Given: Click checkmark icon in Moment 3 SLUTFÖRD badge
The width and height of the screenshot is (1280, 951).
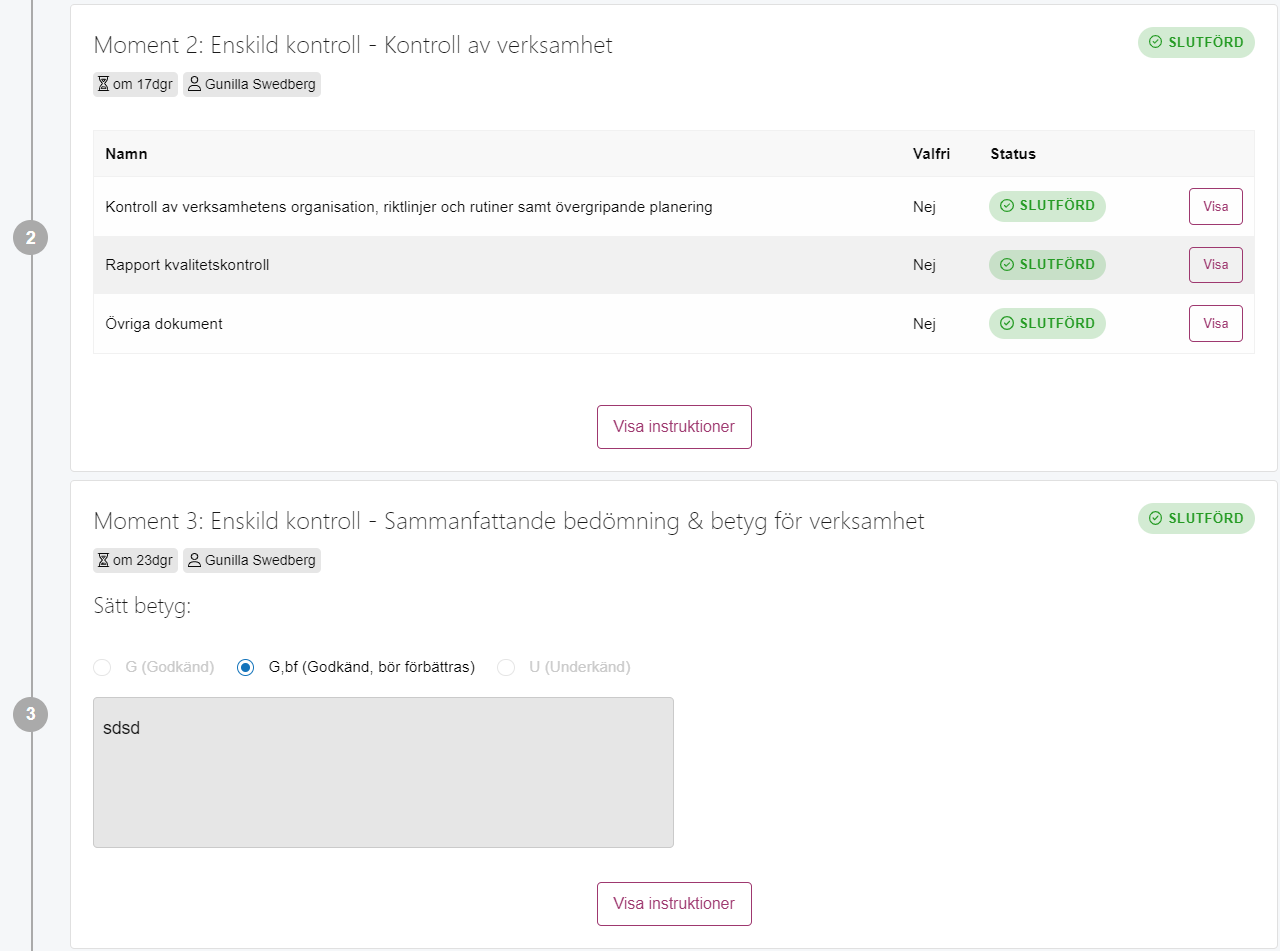Looking at the screenshot, I should [x=1156, y=518].
